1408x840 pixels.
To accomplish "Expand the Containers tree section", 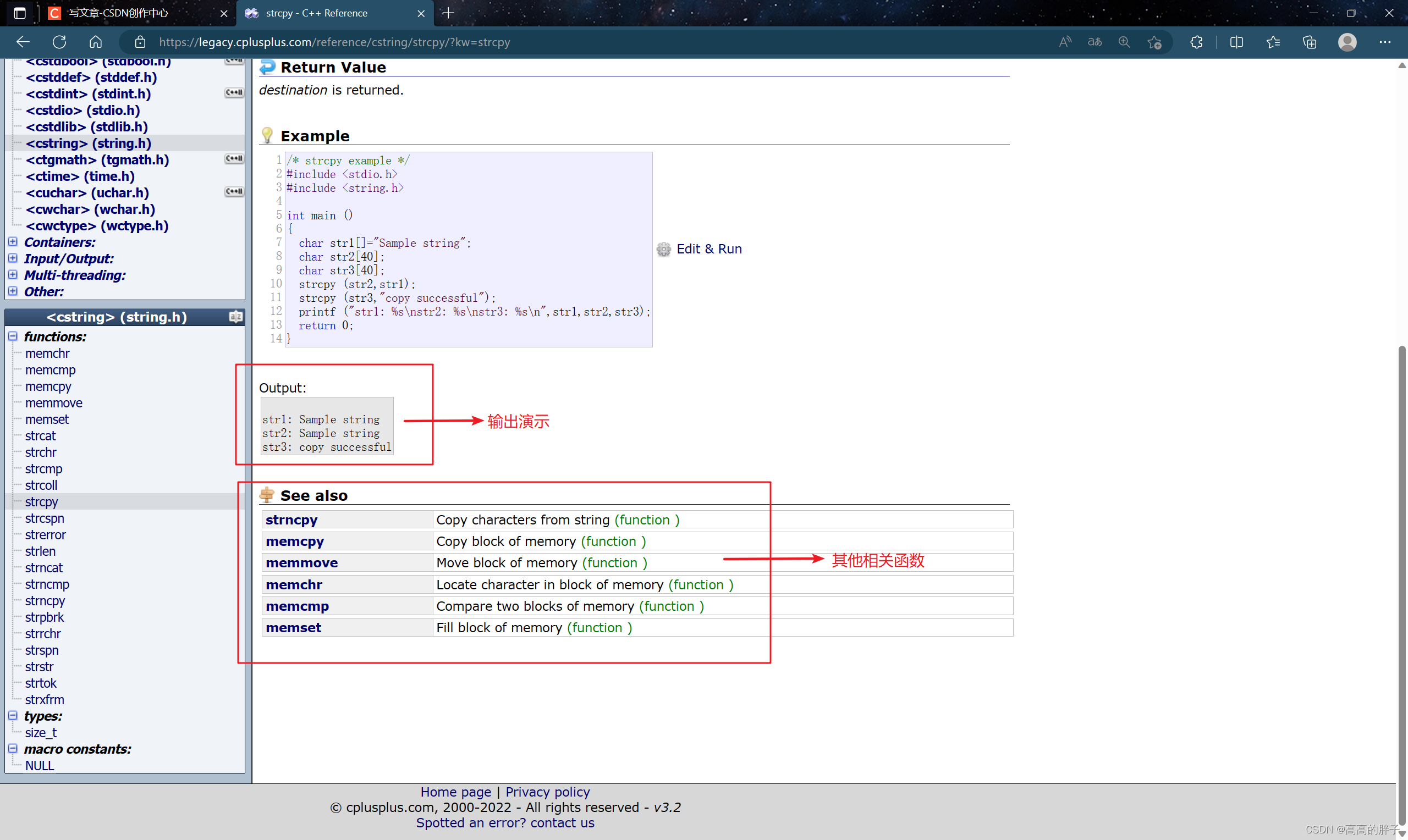I will 13,242.
